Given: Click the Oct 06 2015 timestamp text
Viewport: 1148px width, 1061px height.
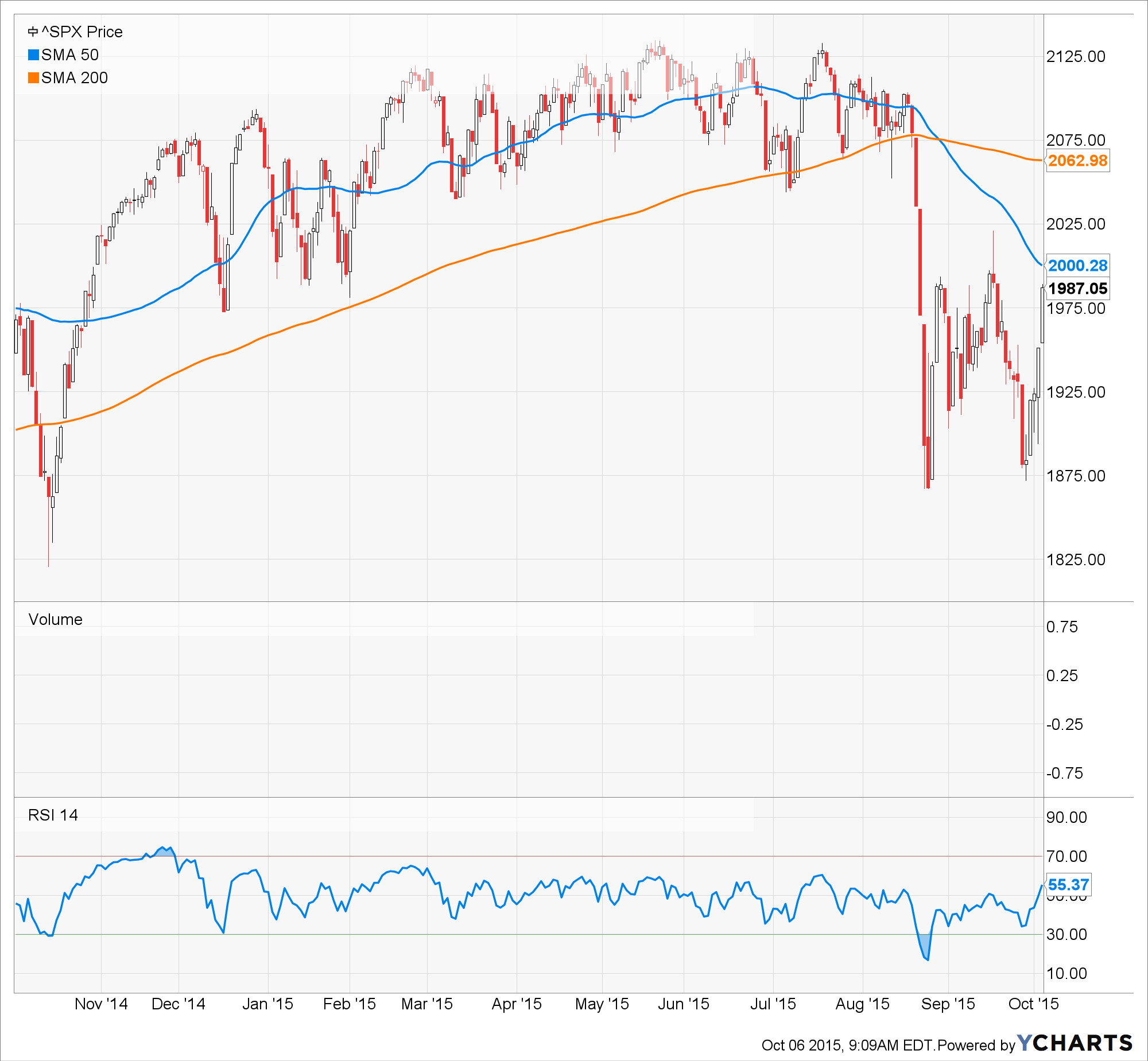Looking at the screenshot, I should [848, 1046].
